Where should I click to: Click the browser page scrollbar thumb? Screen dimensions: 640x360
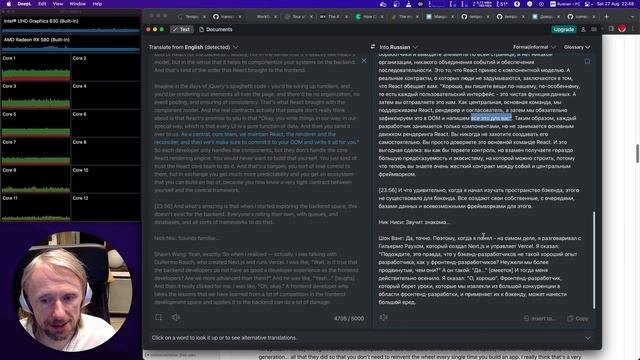tap(637, 153)
